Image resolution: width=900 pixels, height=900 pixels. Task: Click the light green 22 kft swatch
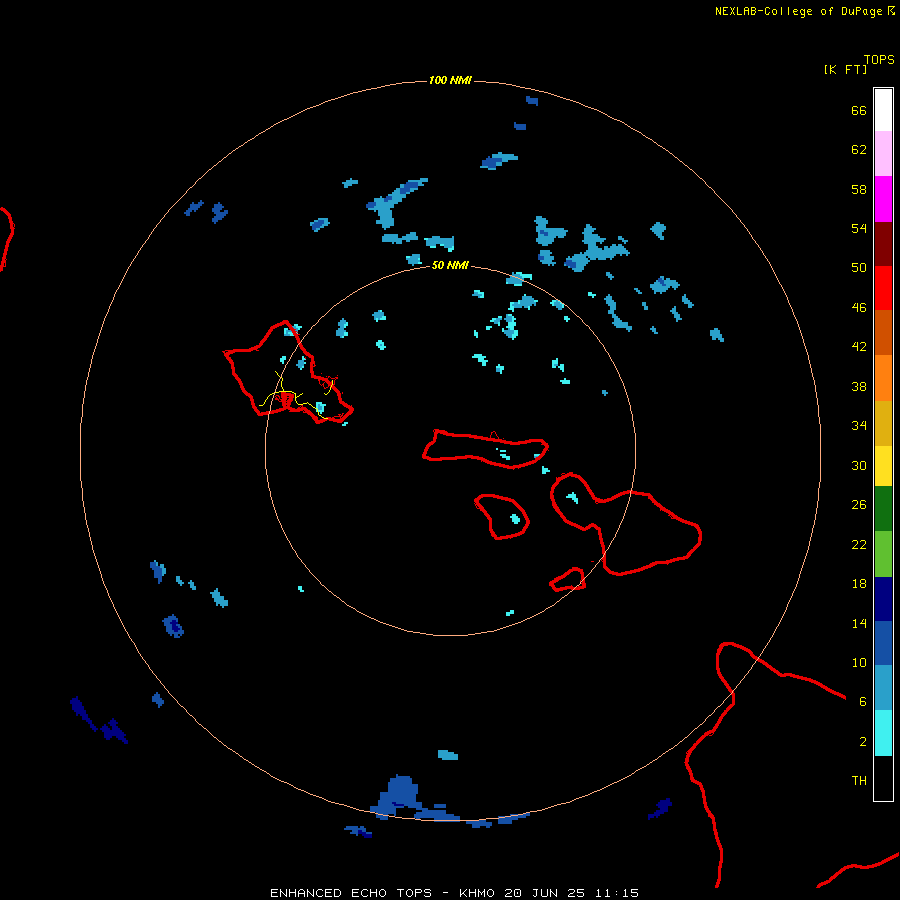tap(883, 554)
